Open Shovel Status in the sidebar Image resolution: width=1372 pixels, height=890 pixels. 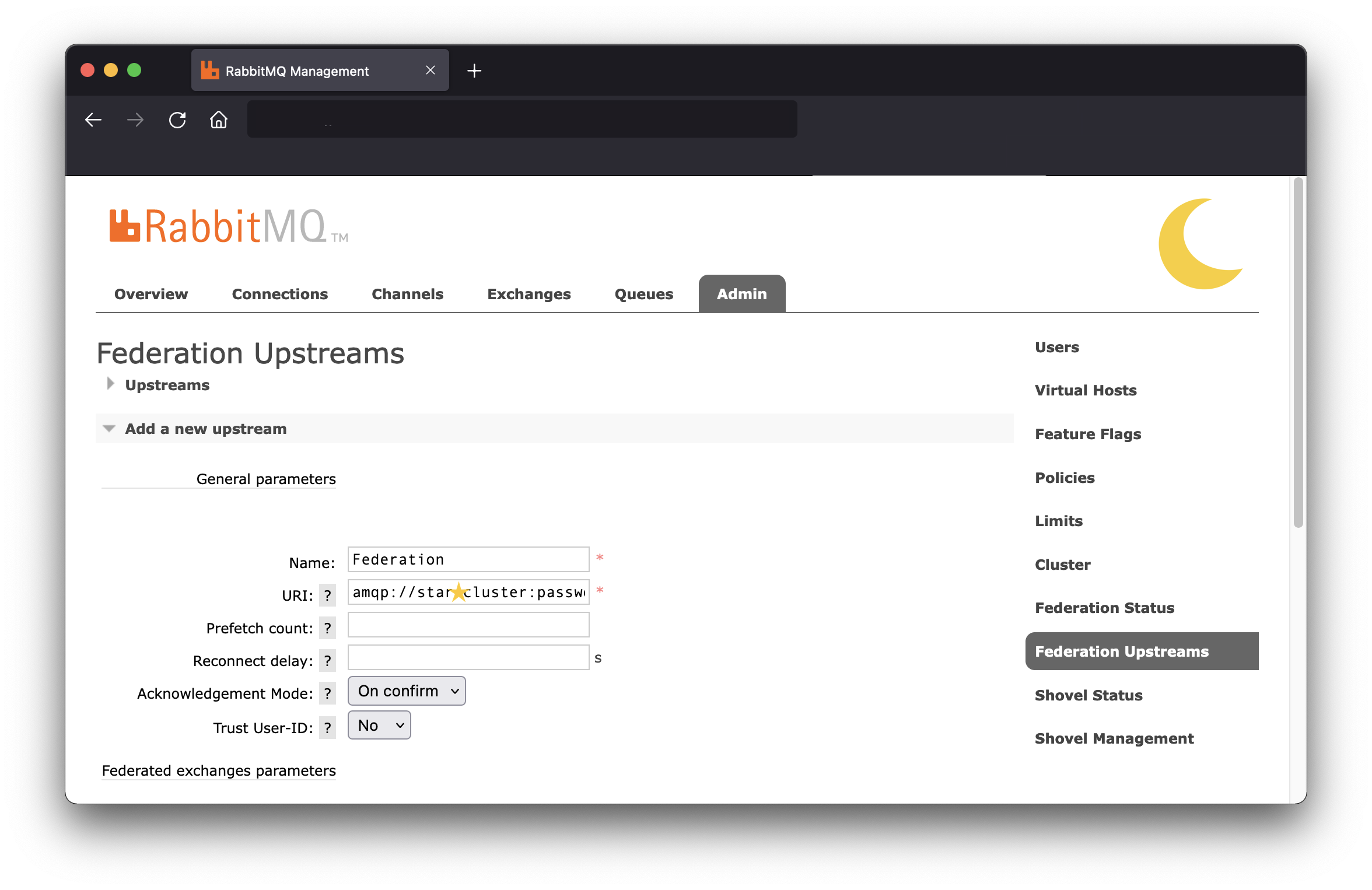[1088, 695]
